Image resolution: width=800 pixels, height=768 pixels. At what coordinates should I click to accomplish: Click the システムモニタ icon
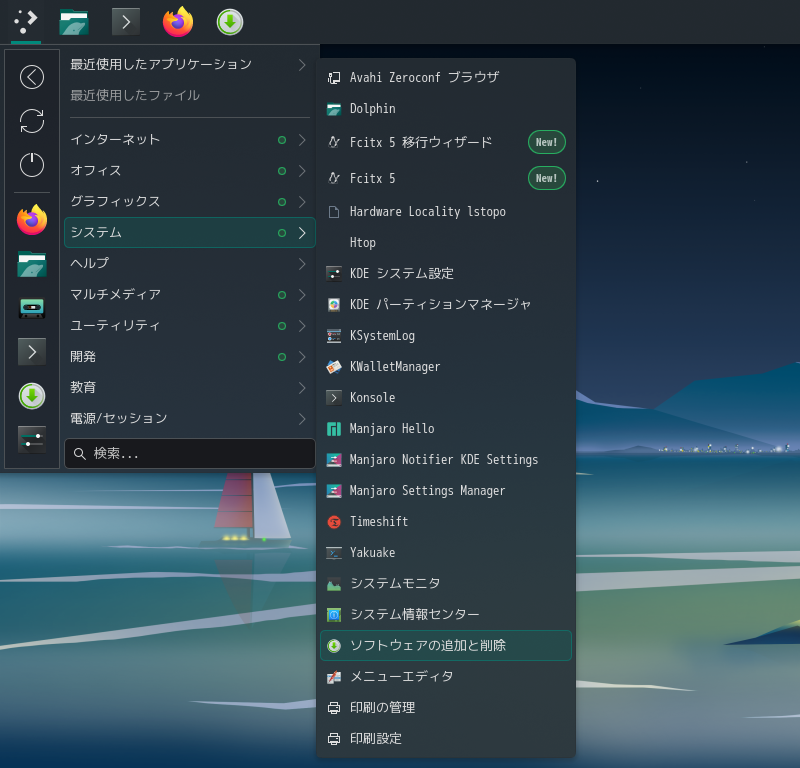coord(334,584)
